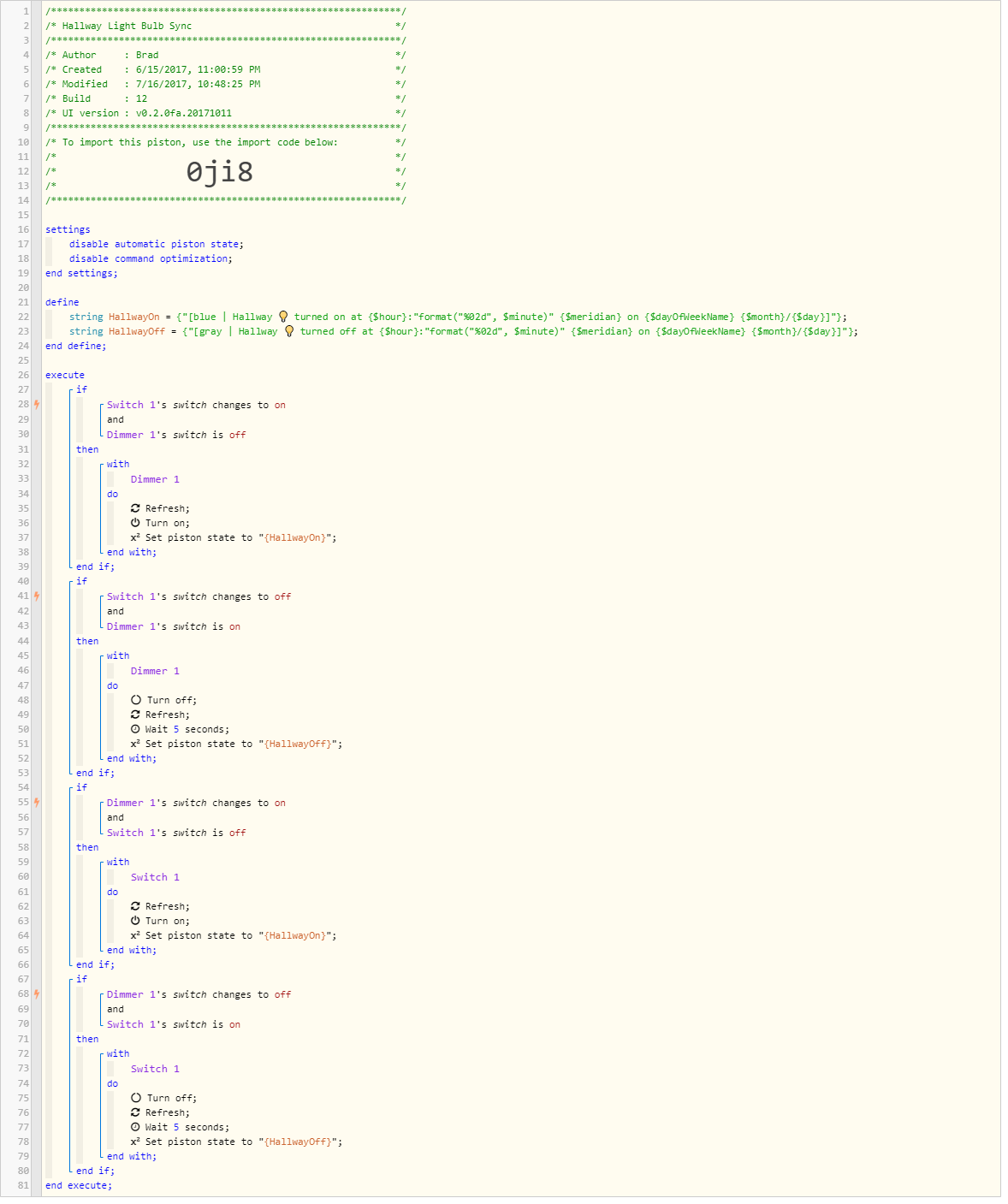Click the clock icon for Wait, line 50
Viewport: 1008px width, 1204px height.
click(x=135, y=729)
